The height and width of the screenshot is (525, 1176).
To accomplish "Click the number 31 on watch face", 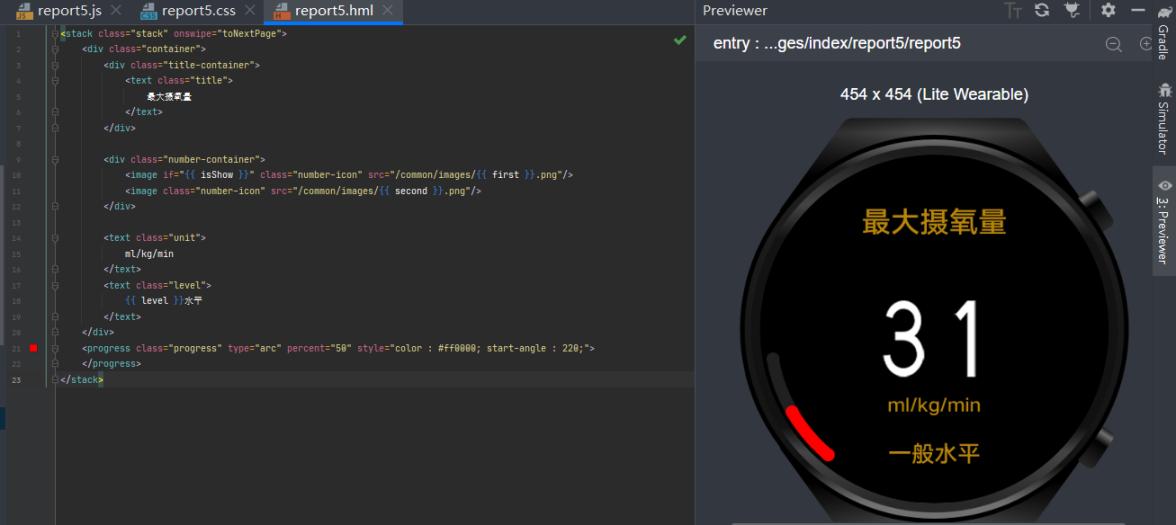I will (x=932, y=338).
